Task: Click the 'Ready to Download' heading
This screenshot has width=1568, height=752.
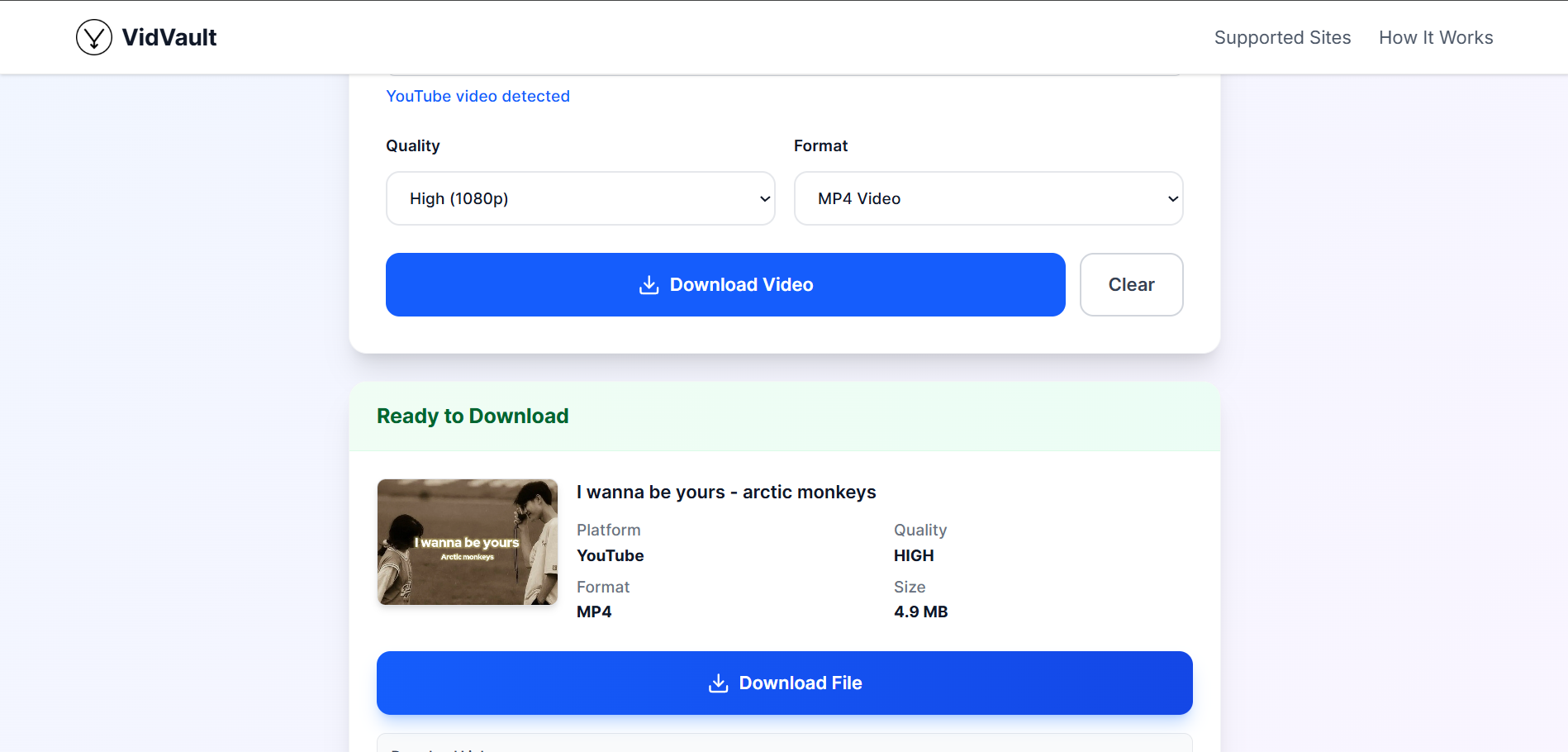Action: (473, 416)
